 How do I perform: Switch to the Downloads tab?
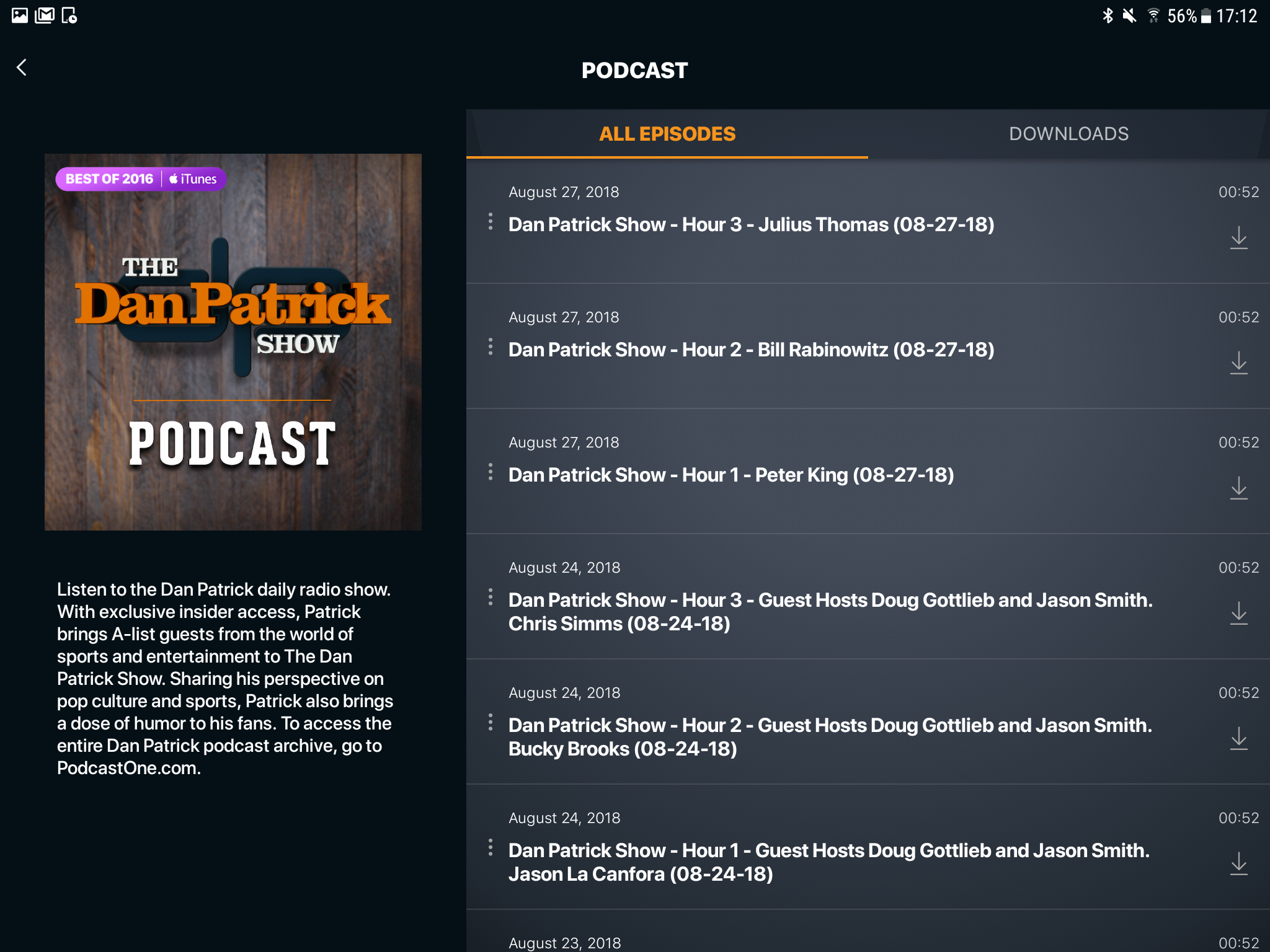coord(1068,134)
